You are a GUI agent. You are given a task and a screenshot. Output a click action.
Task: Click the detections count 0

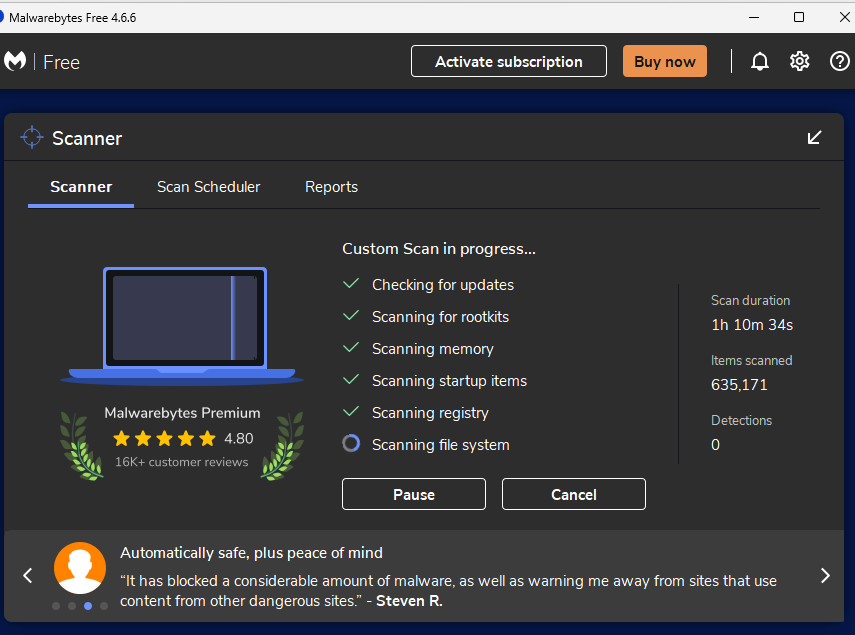click(x=715, y=445)
